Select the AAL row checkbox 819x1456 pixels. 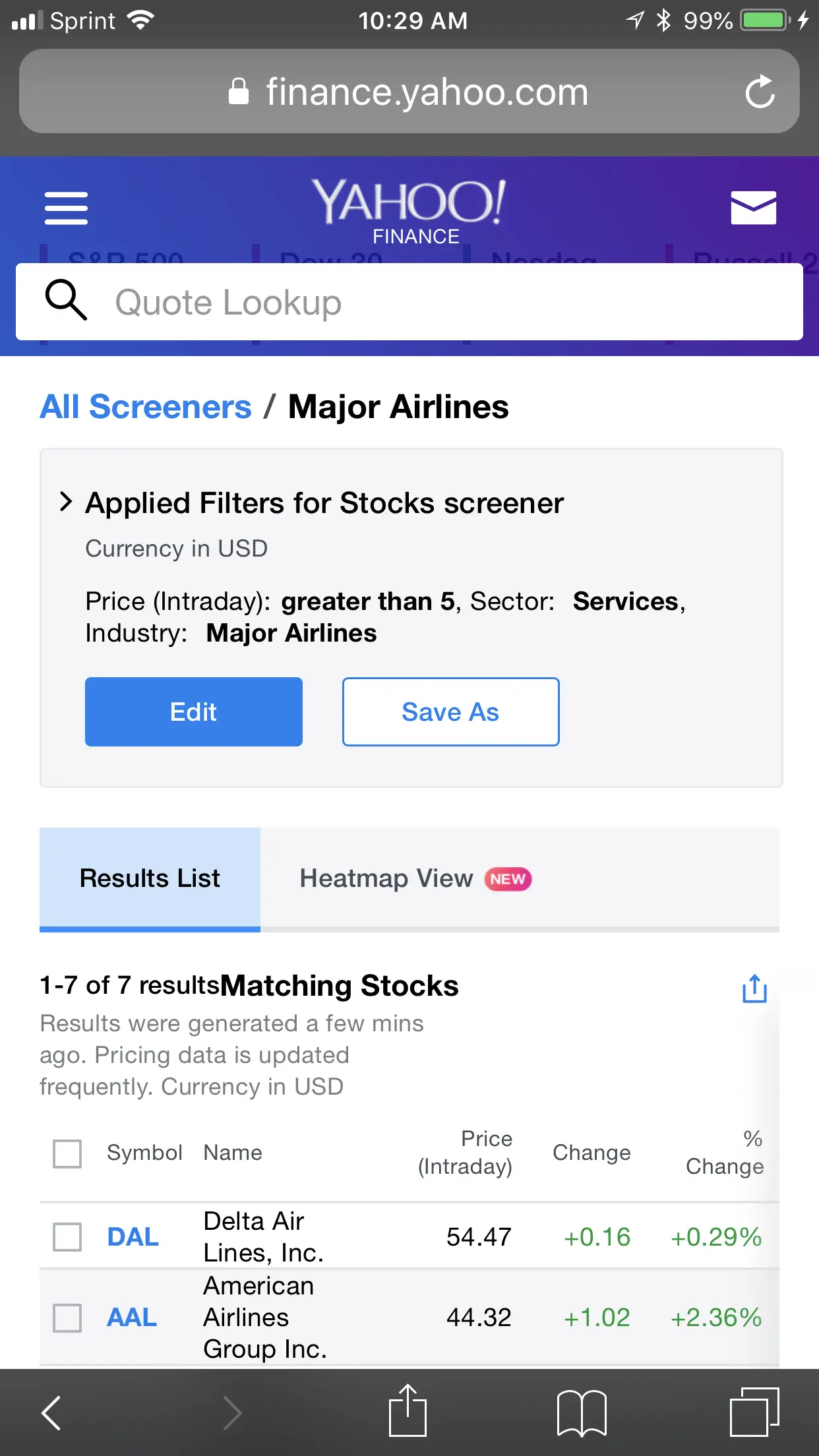[x=67, y=1318]
